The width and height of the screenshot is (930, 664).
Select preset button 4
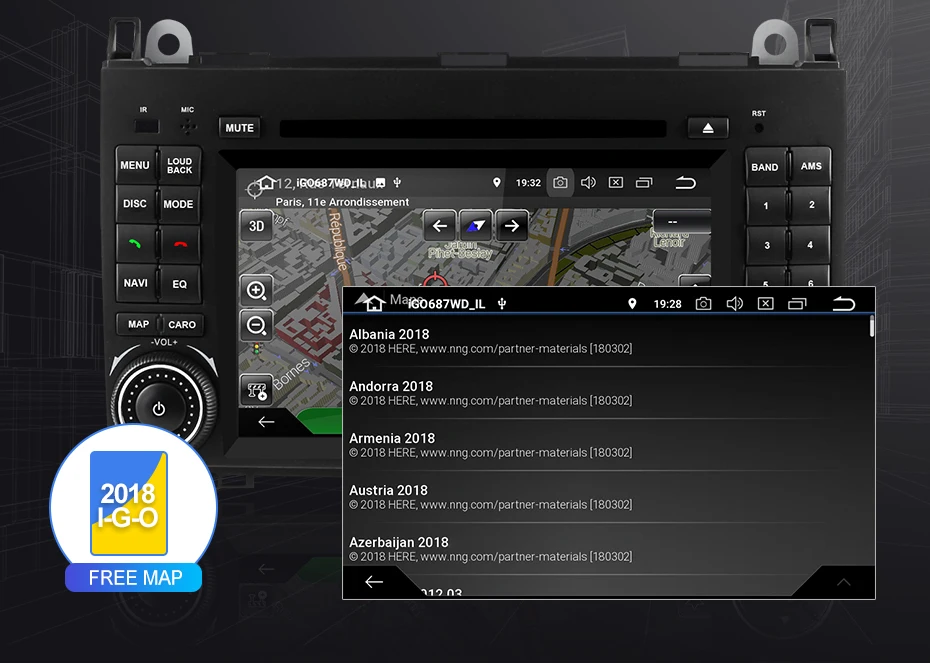pos(810,244)
